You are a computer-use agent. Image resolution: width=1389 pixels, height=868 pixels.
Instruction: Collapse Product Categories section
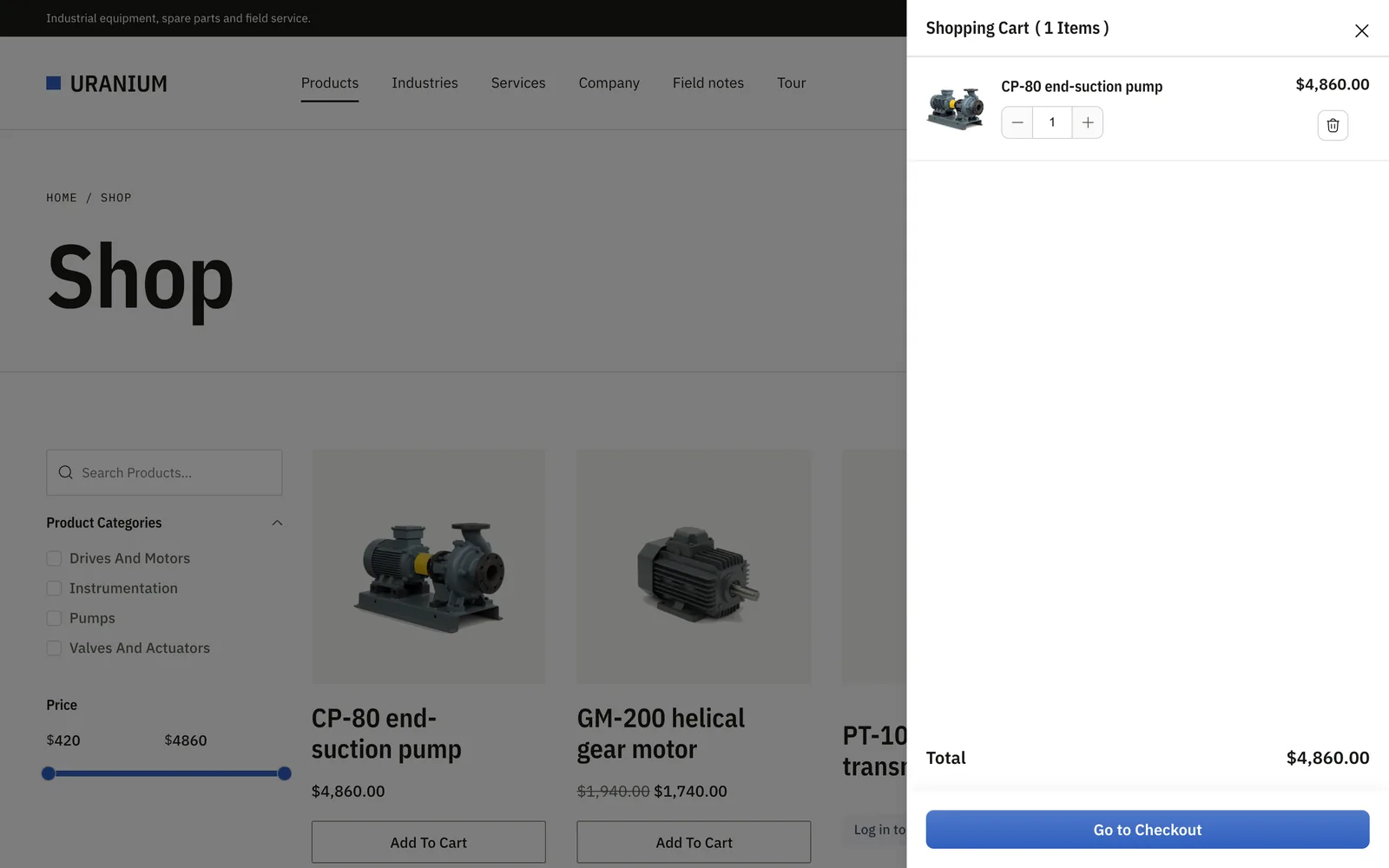click(x=277, y=523)
